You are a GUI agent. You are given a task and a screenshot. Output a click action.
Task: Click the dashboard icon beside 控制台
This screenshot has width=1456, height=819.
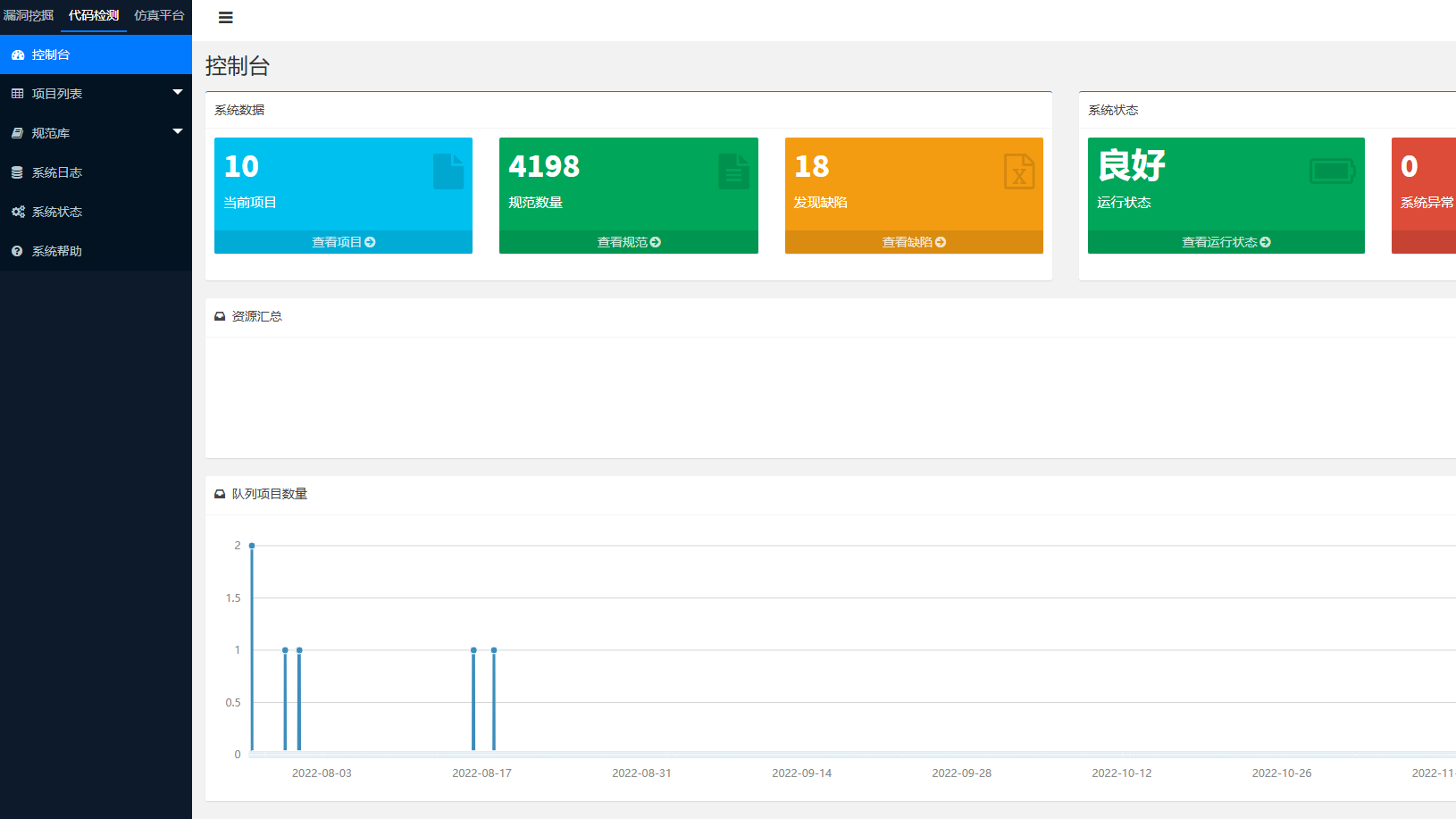point(18,54)
